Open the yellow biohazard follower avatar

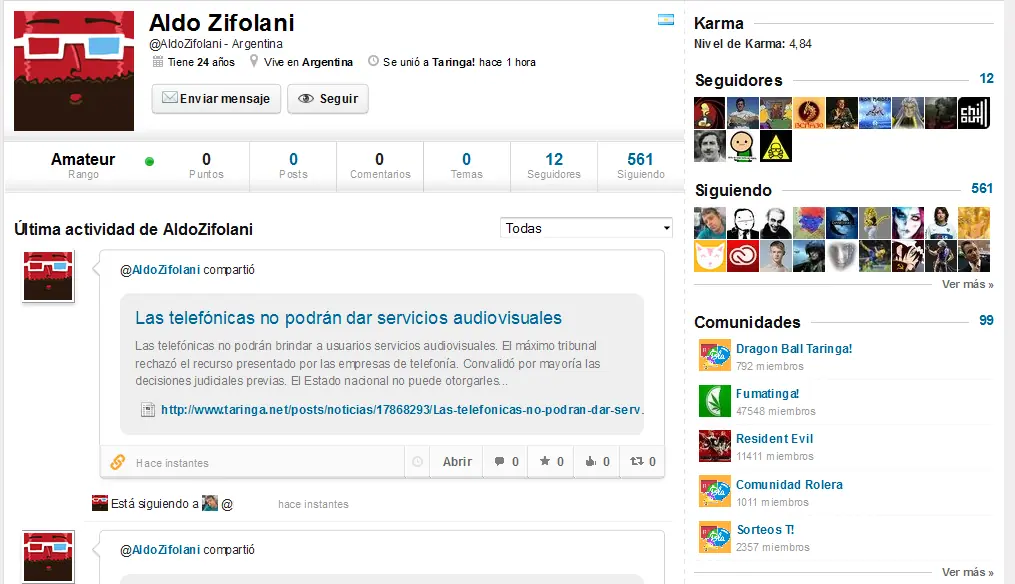pos(775,146)
